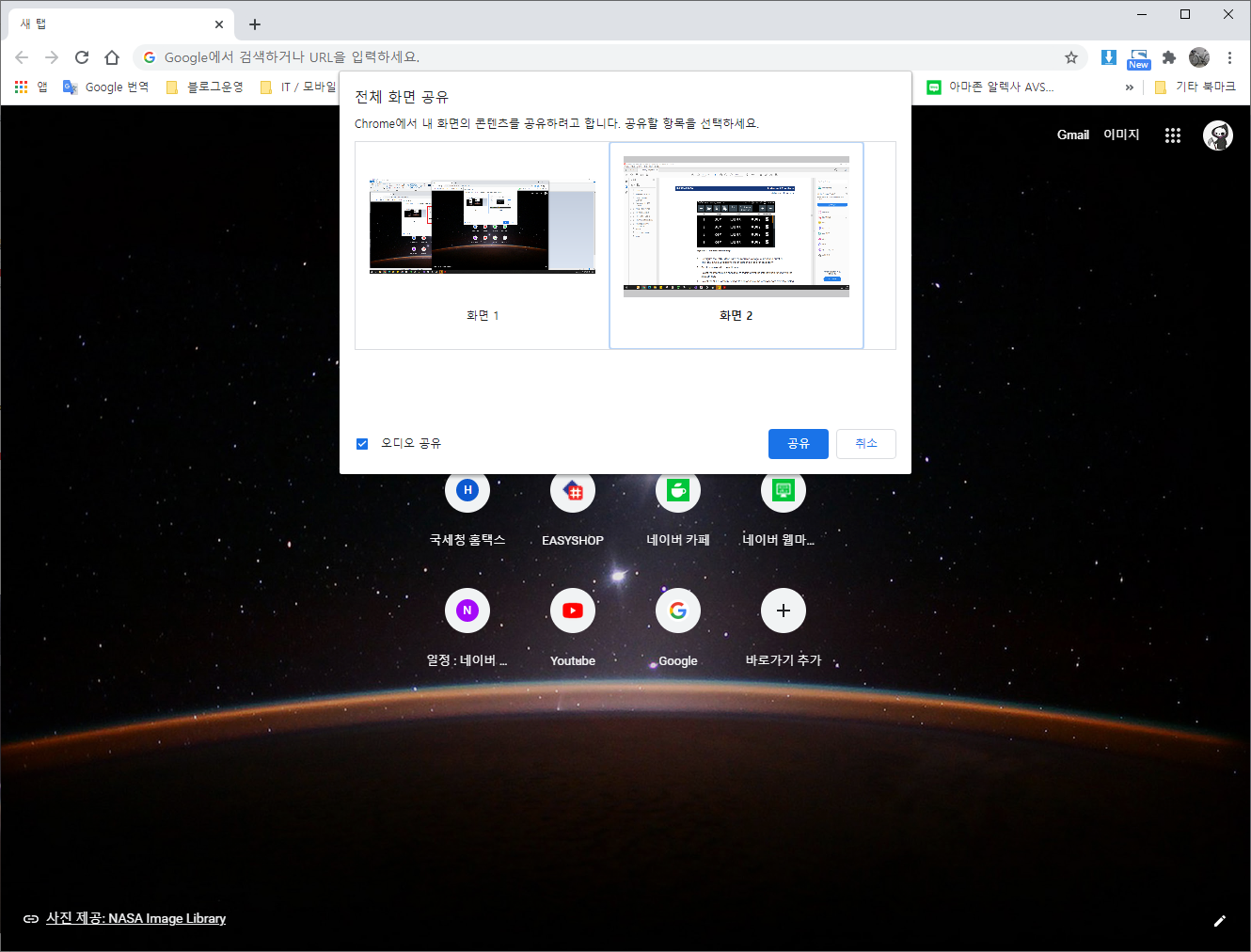This screenshot has height=952, width=1251.
Task: Open the home page icon
Action: click(x=112, y=57)
